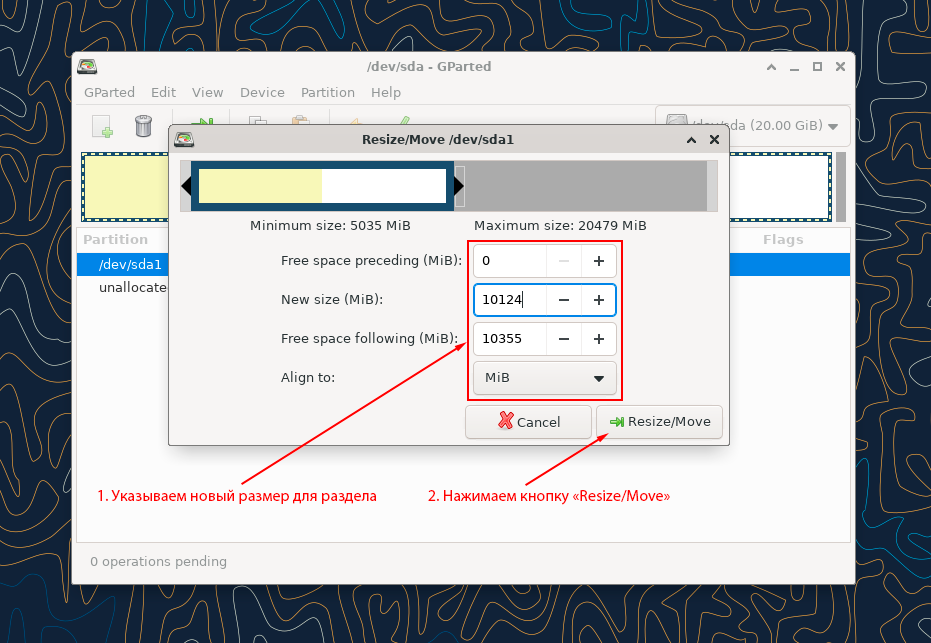The height and width of the screenshot is (643, 931).
Task: Click the Resize/Move button
Action: (659, 422)
